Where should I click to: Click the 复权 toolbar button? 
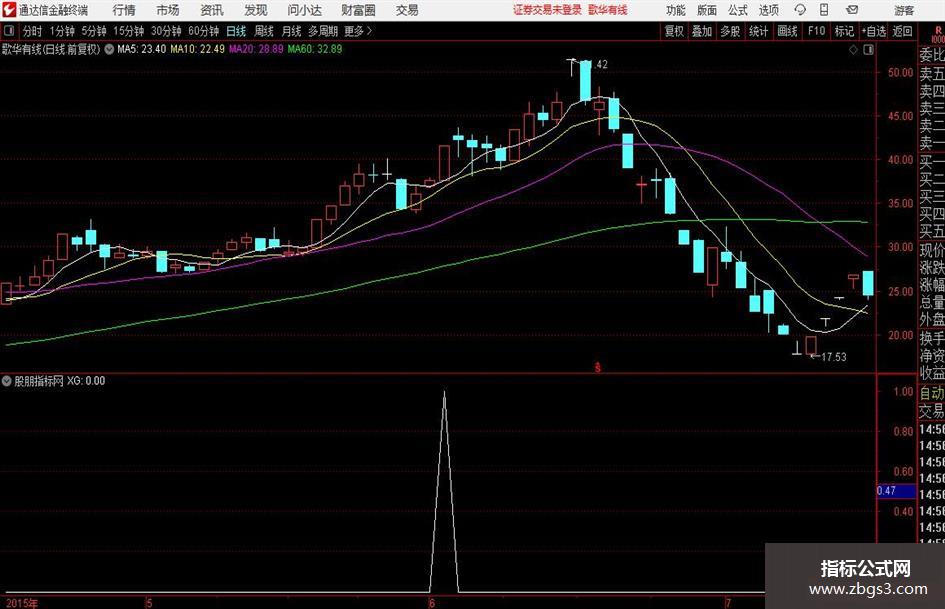[x=674, y=31]
